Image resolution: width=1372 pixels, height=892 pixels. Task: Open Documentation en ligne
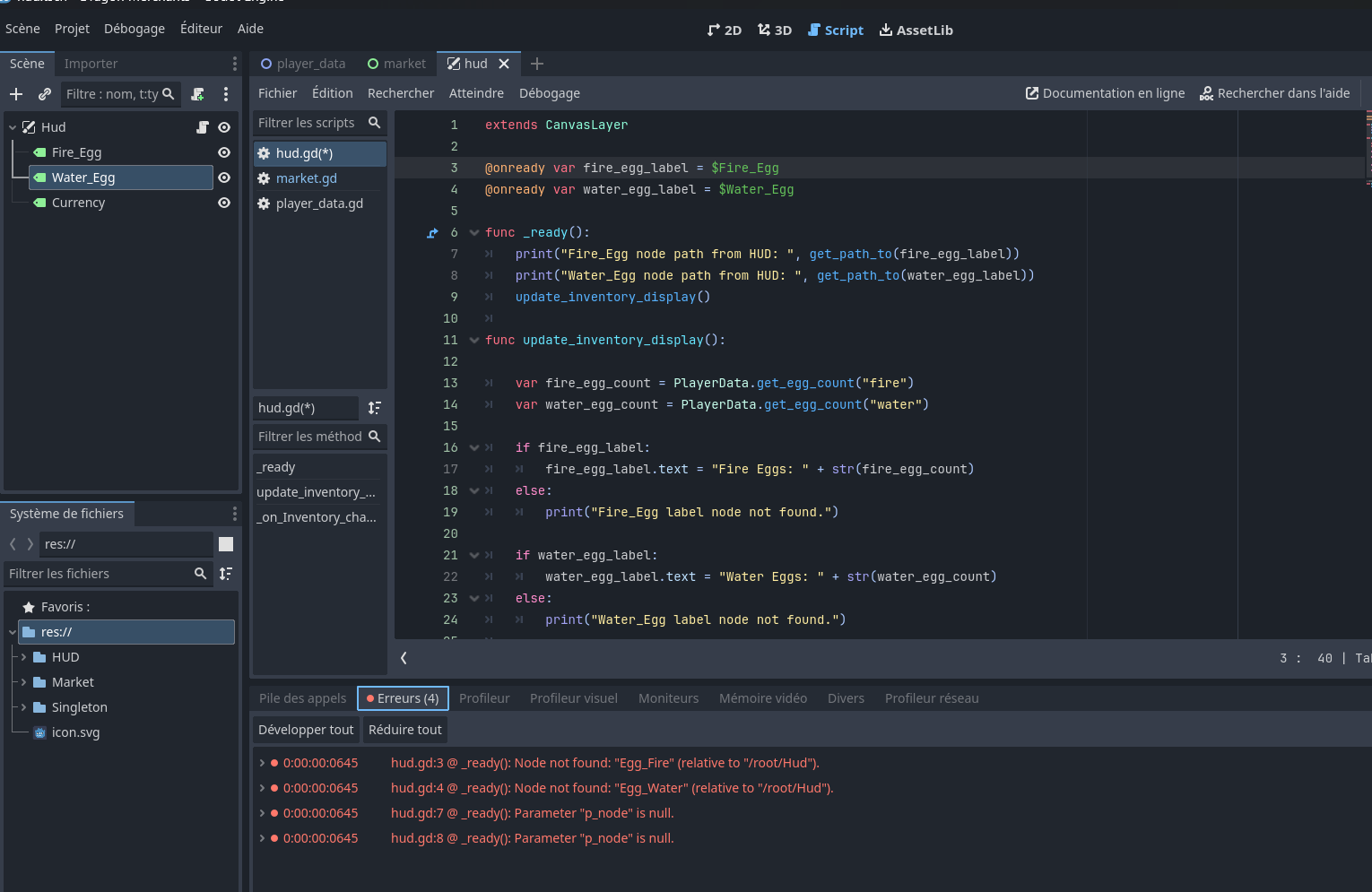(1105, 92)
